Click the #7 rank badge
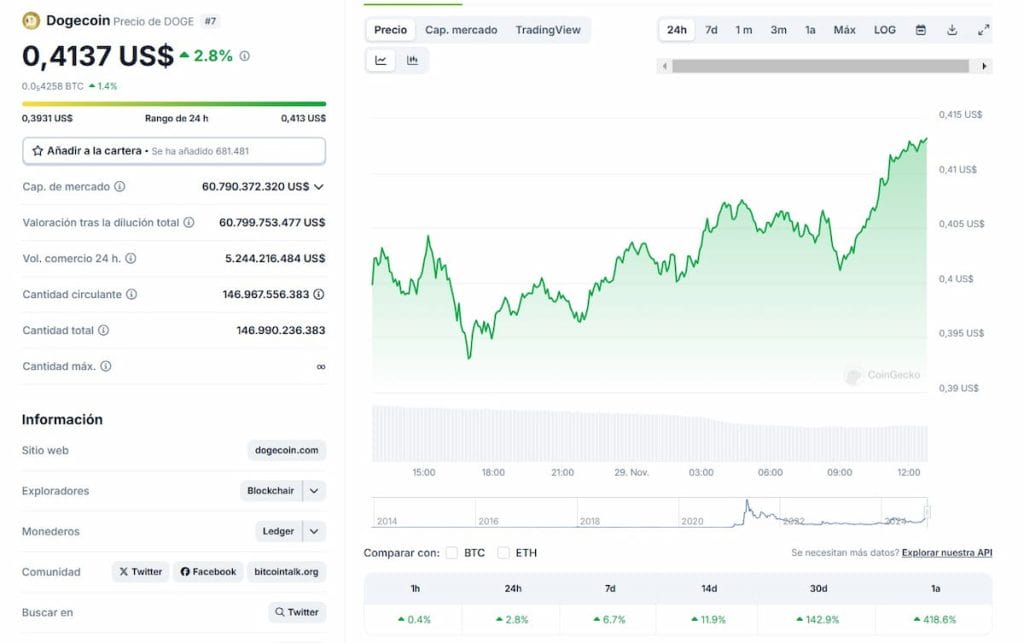This screenshot has width=1024, height=643. pyautogui.click(x=210, y=21)
